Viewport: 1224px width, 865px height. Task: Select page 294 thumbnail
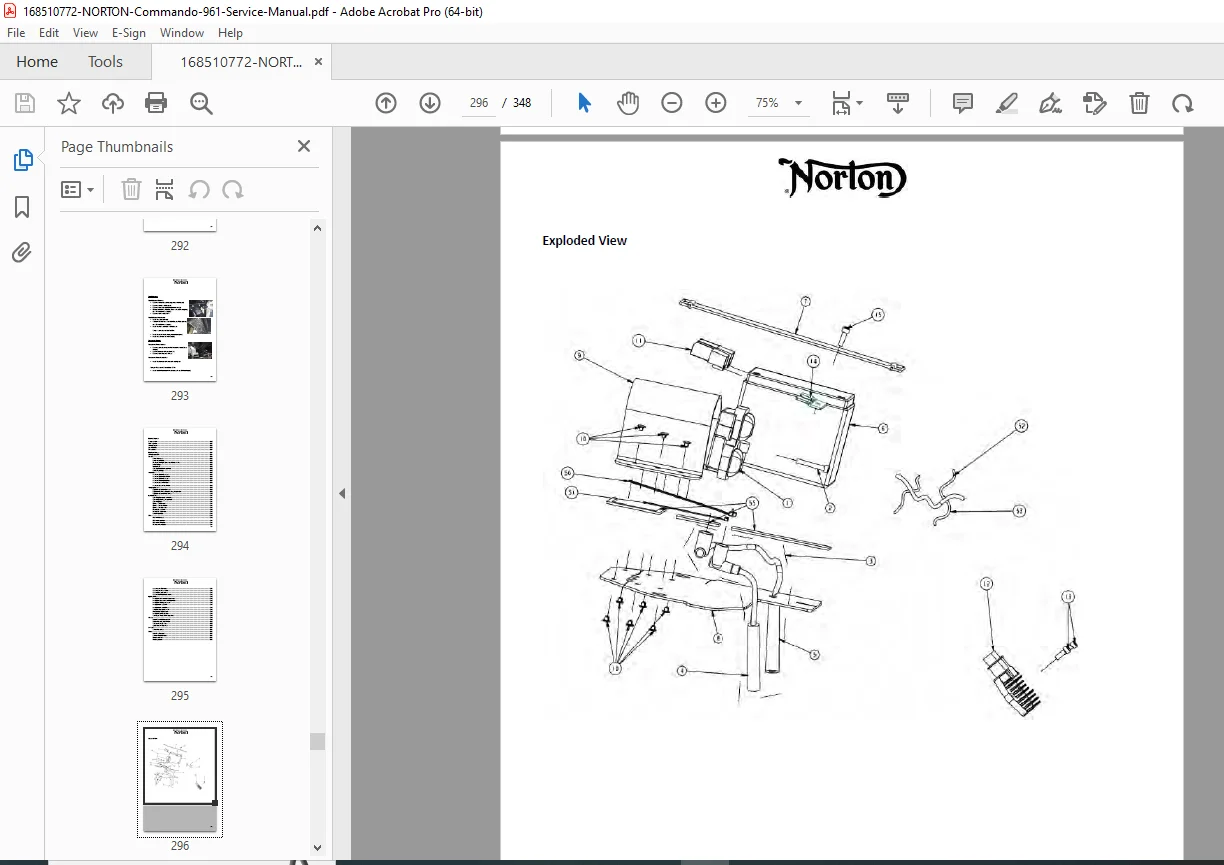tap(180, 480)
